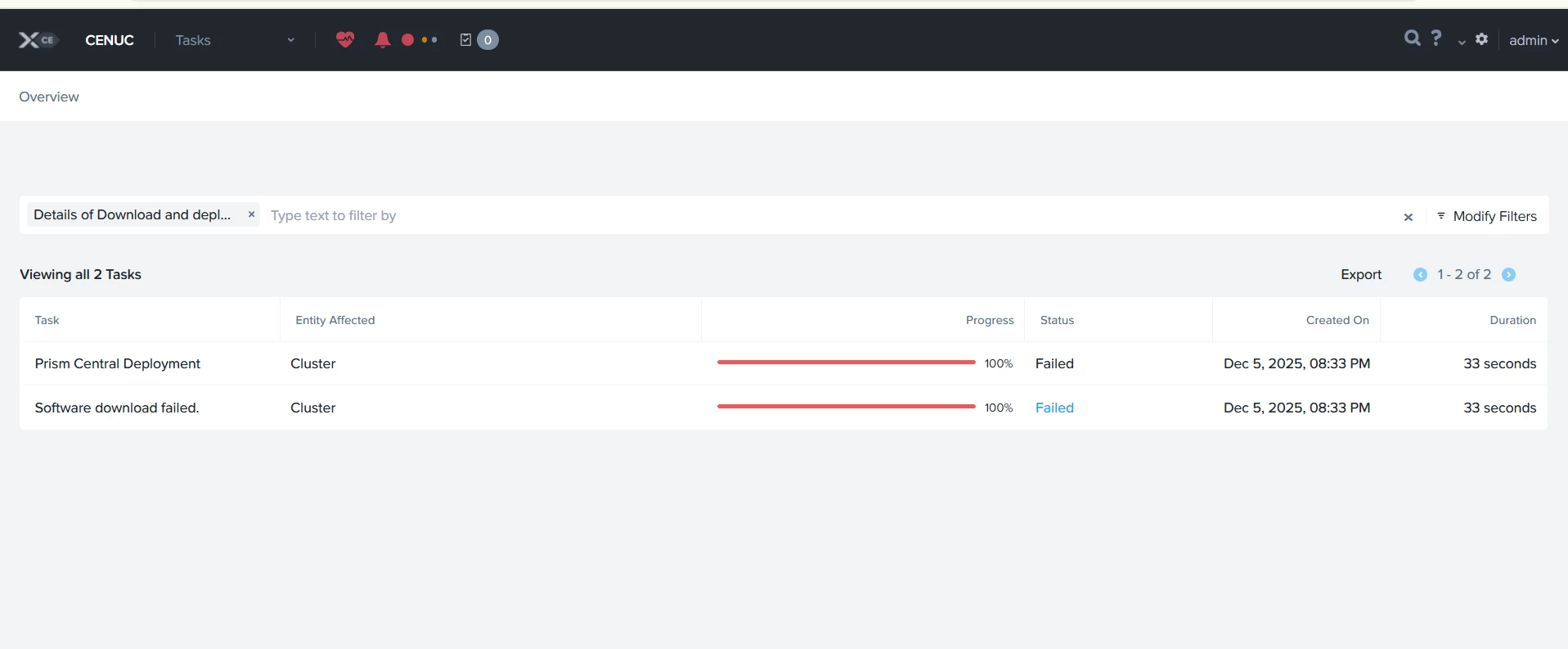Clear all filters with the X icon
The width and height of the screenshot is (1568, 649).
tap(1408, 217)
